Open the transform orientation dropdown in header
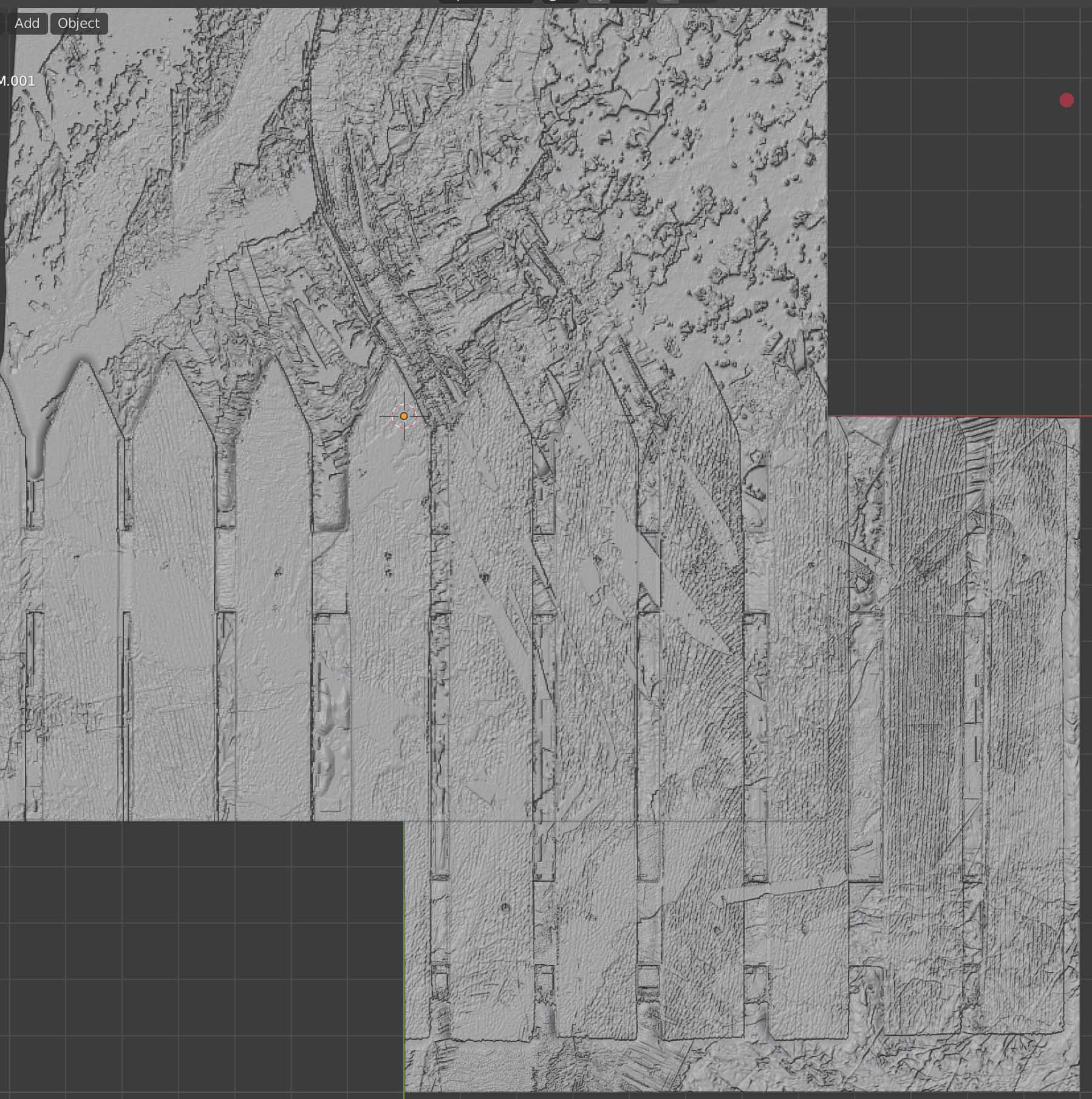The width and height of the screenshot is (1092, 1099). 486,2
